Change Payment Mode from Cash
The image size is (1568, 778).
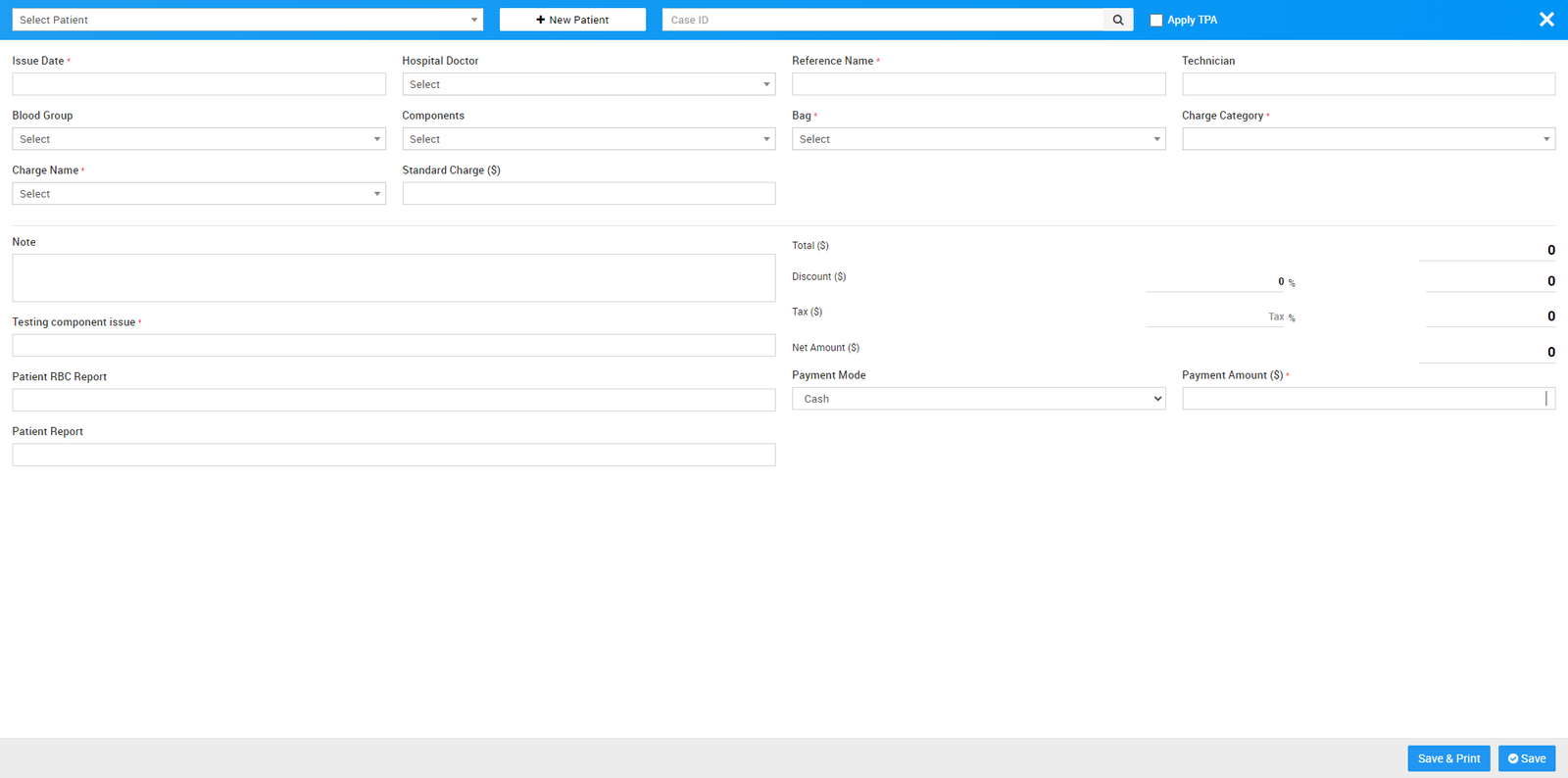click(978, 399)
